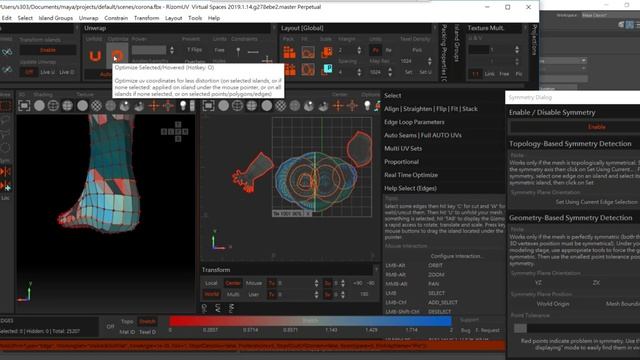Click the horizontal line constraint icon
Screen dimensions: 640x360
click(253, 51)
